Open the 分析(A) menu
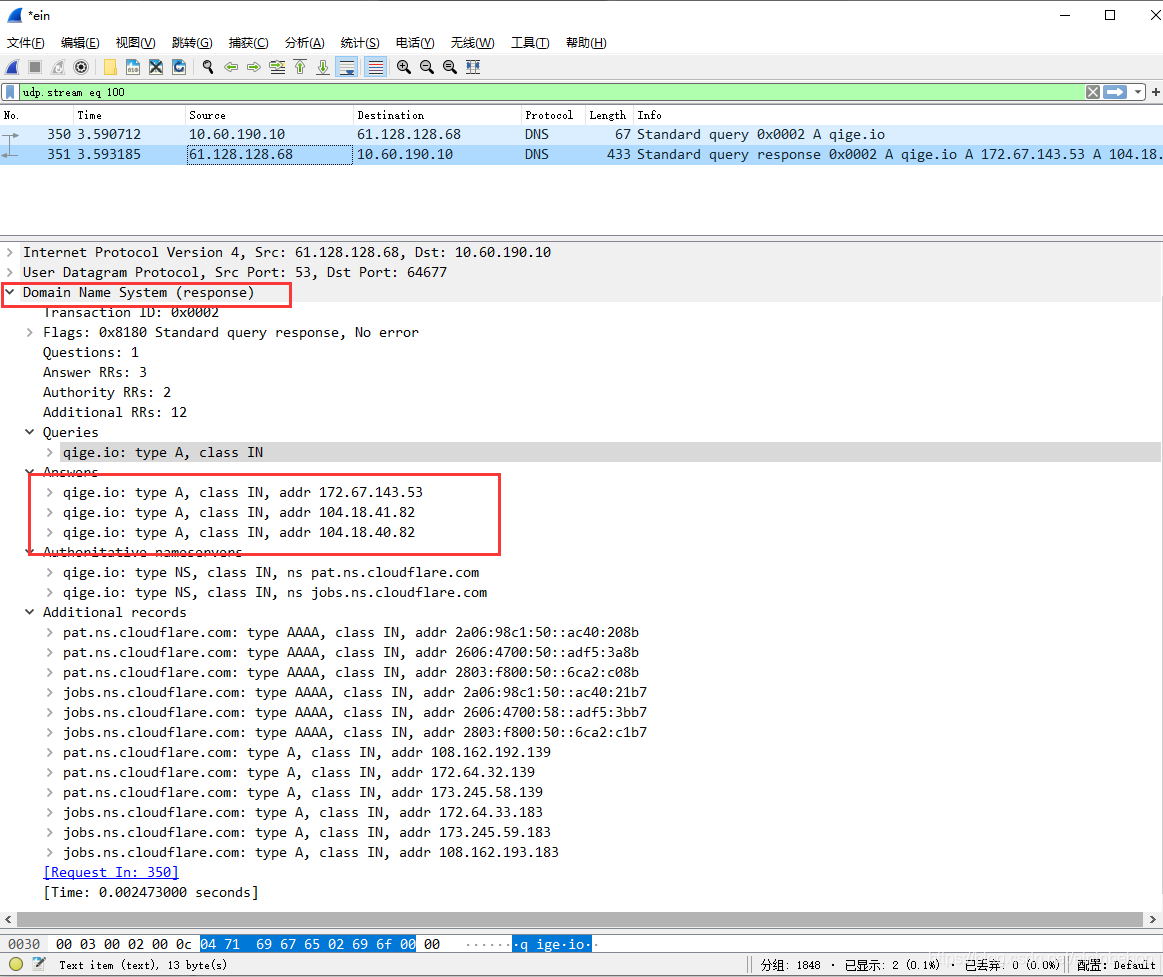 [x=305, y=43]
